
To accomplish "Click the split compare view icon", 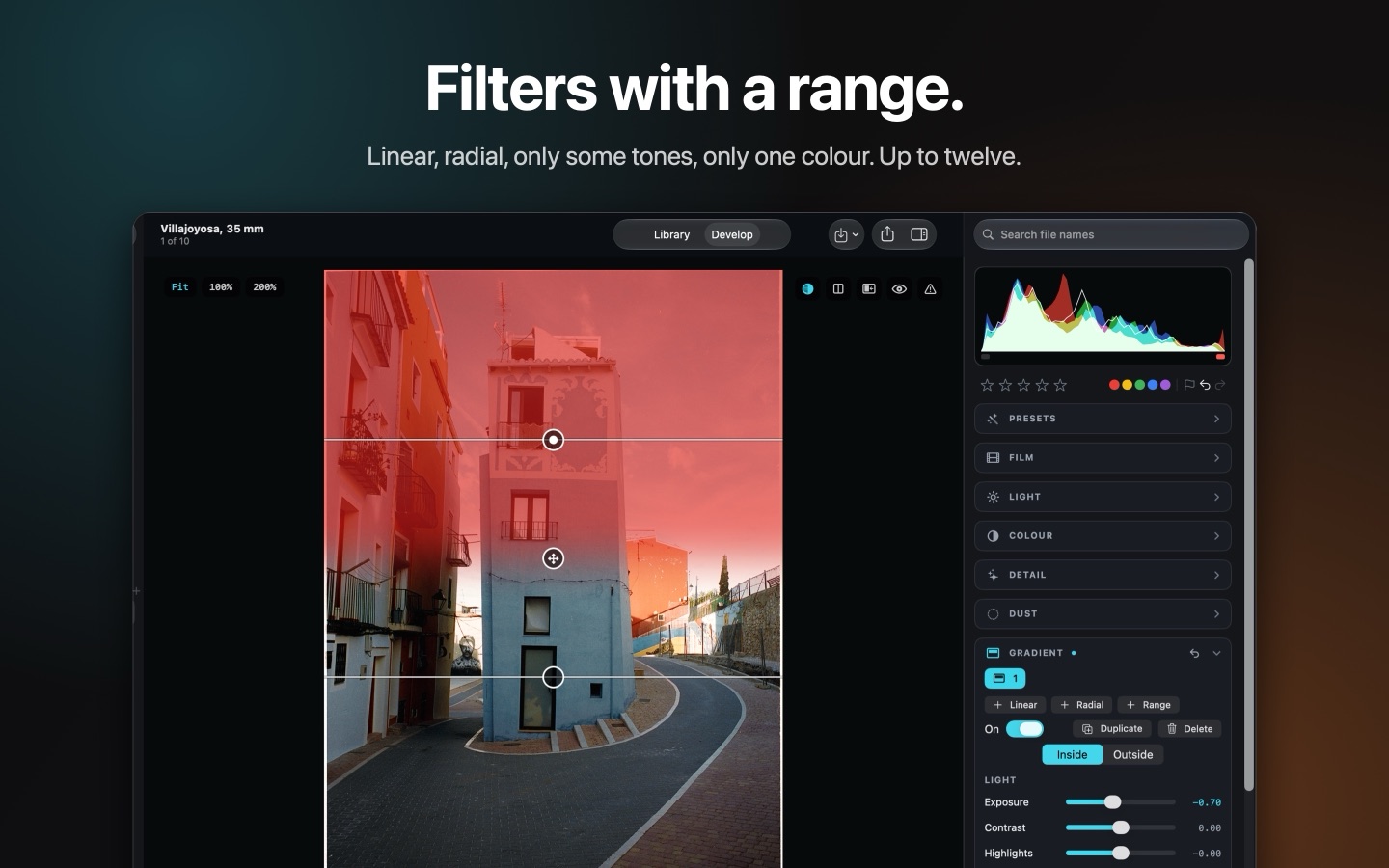I will pos(838,288).
